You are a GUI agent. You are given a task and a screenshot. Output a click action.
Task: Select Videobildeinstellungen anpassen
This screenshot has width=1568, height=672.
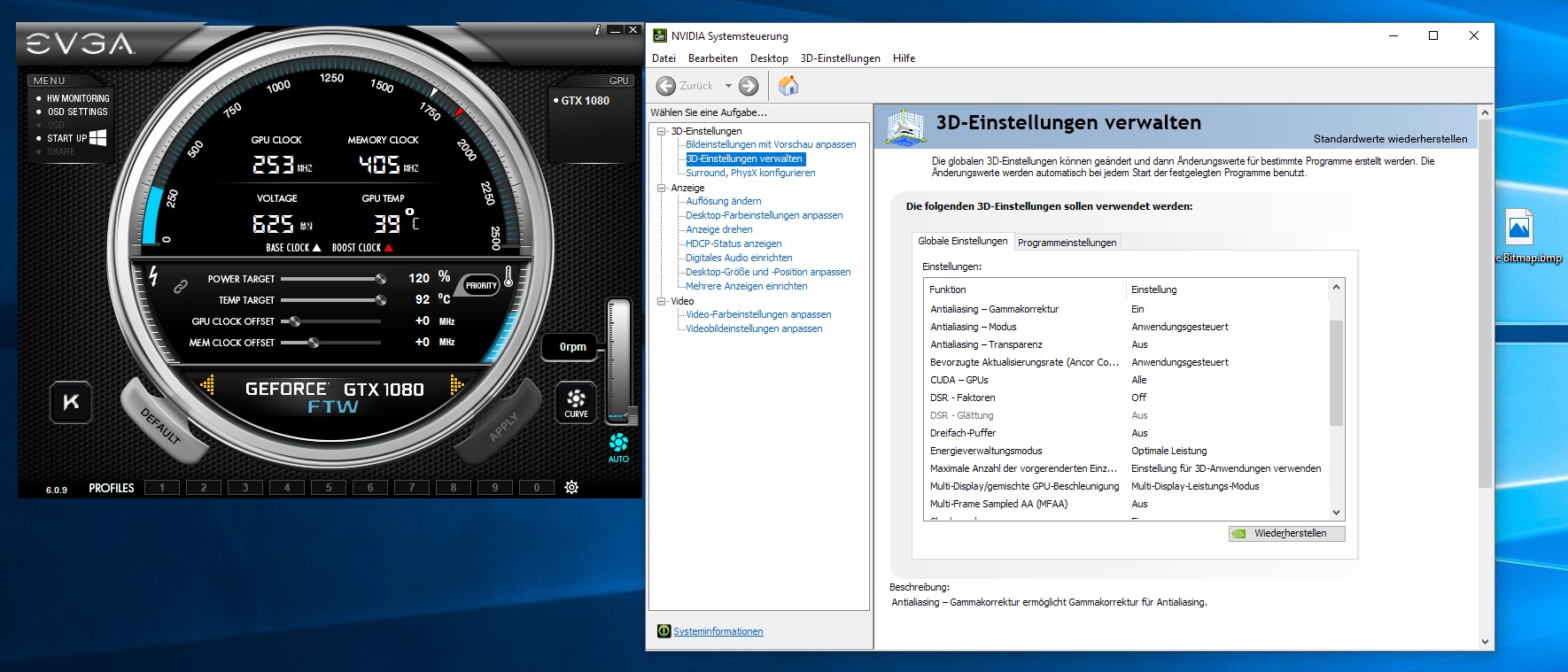coord(754,328)
